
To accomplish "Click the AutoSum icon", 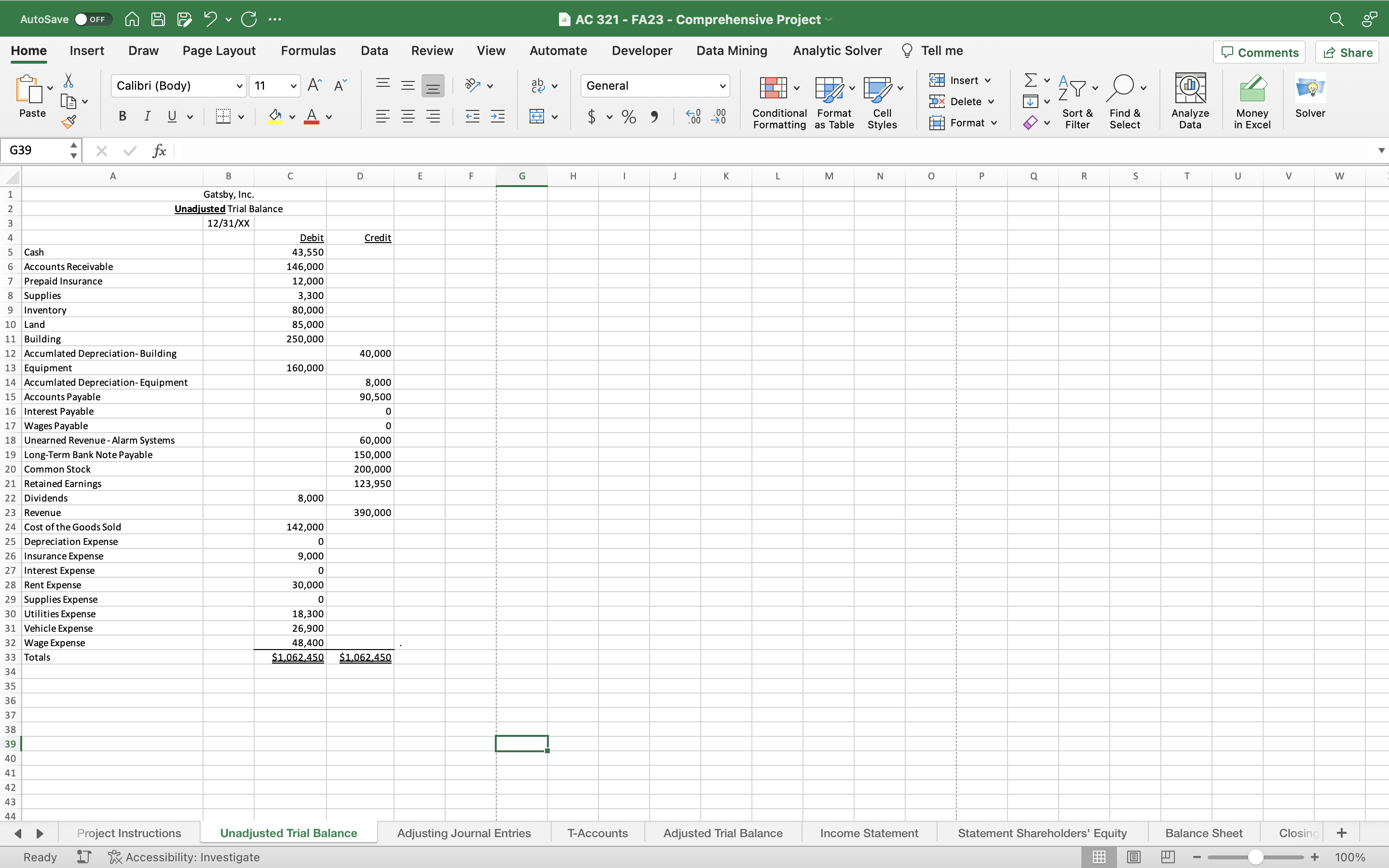I will tap(1030, 80).
